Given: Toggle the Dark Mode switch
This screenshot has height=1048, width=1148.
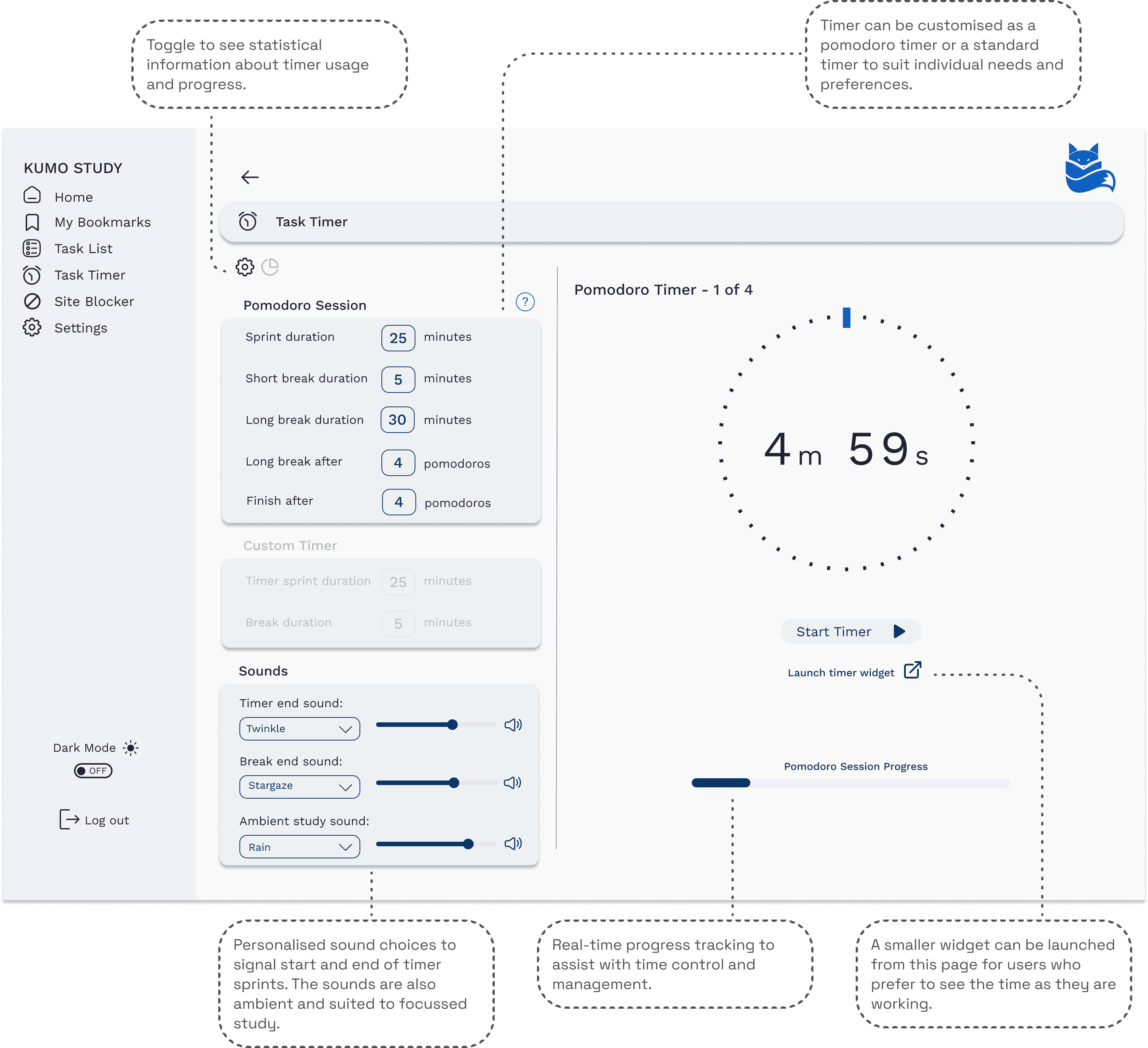Looking at the screenshot, I should (93, 771).
